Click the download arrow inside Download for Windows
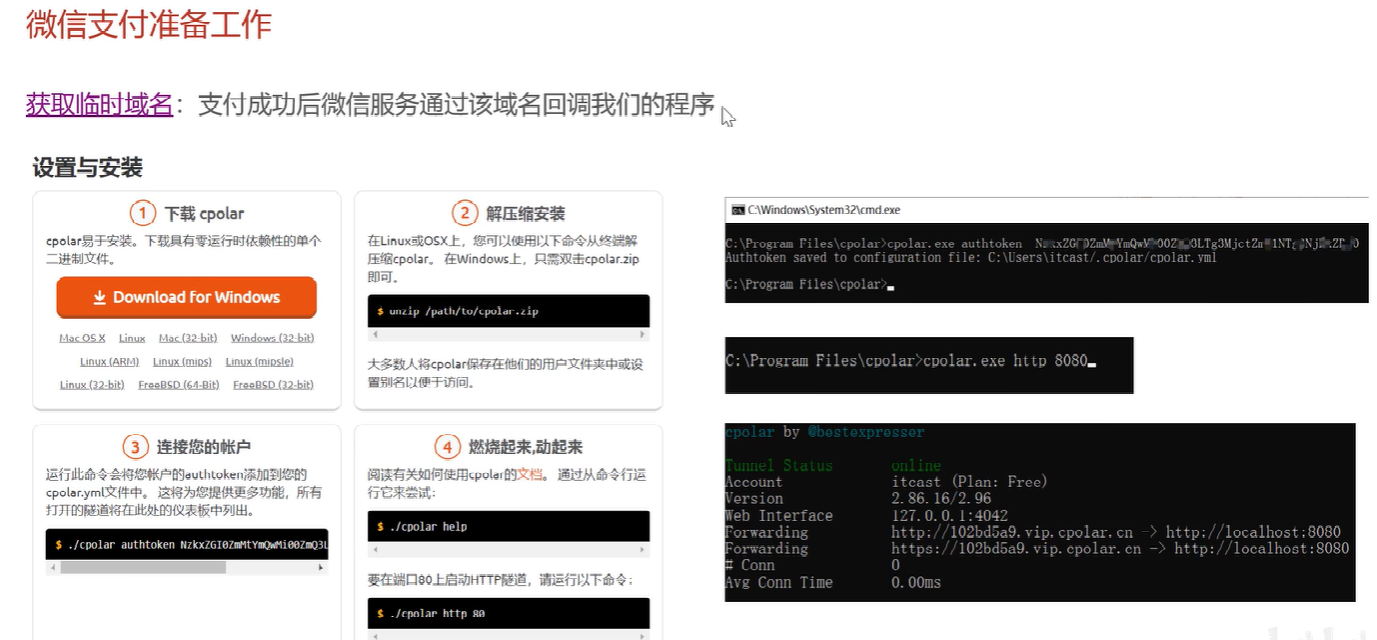Image resolution: width=1377 pixels, height=640 pixels. pyautogui.click(x=100, y=297)
